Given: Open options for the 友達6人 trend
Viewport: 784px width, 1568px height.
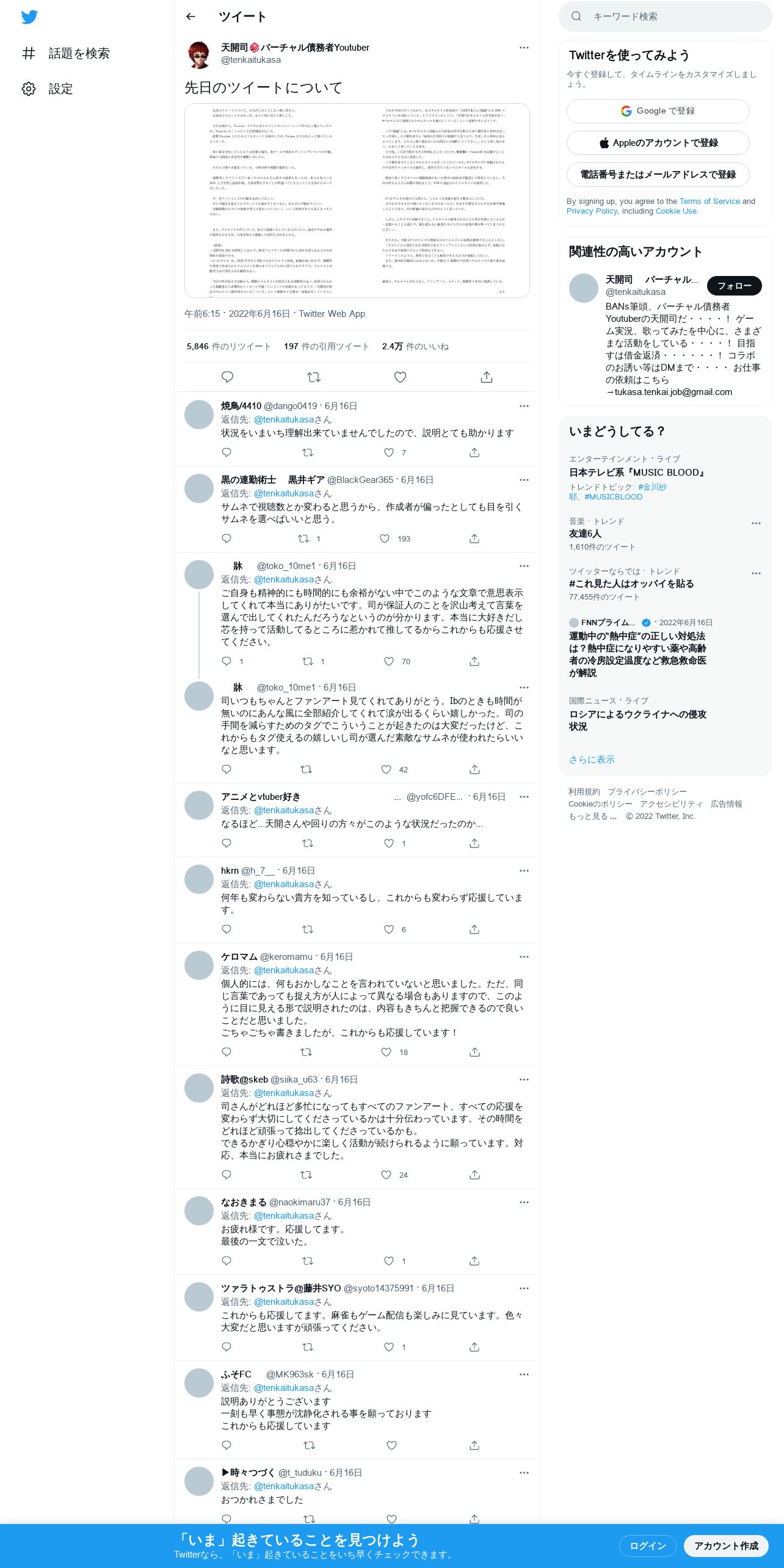Looking at the screenshot, I should click(x=756, y=523).
